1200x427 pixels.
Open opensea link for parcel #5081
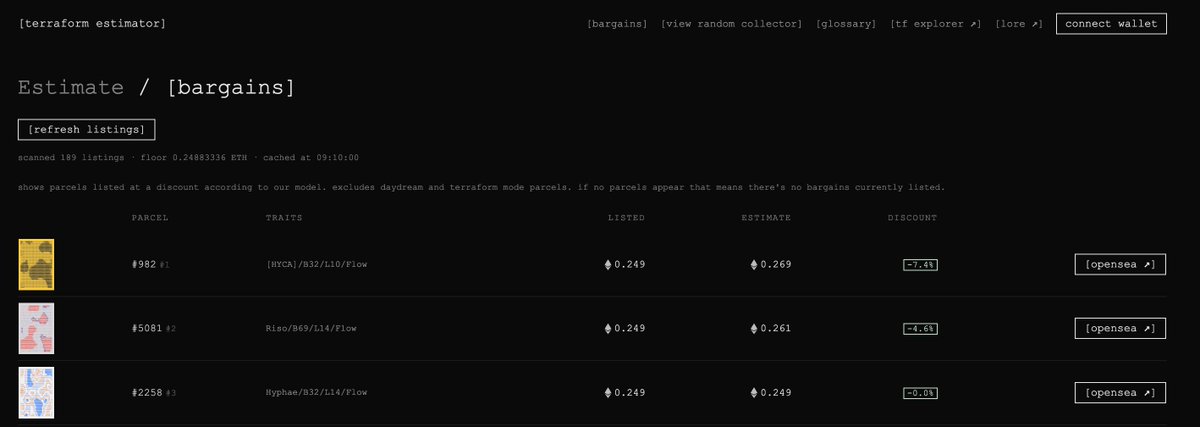coord(1120,328)
